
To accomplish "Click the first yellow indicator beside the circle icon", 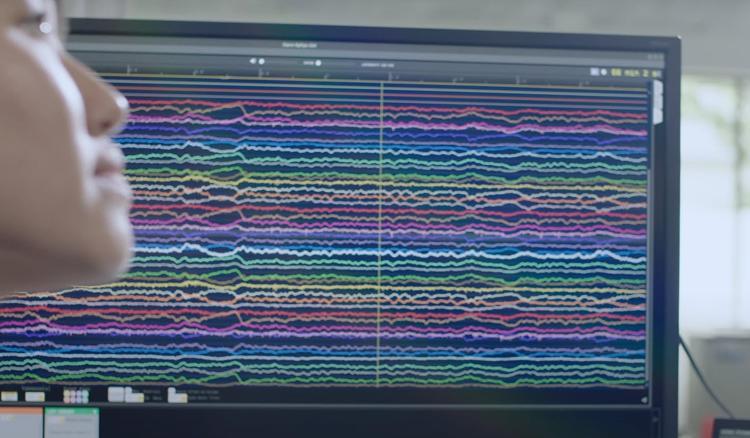I will pyautogui.click(x=614, y=72).
